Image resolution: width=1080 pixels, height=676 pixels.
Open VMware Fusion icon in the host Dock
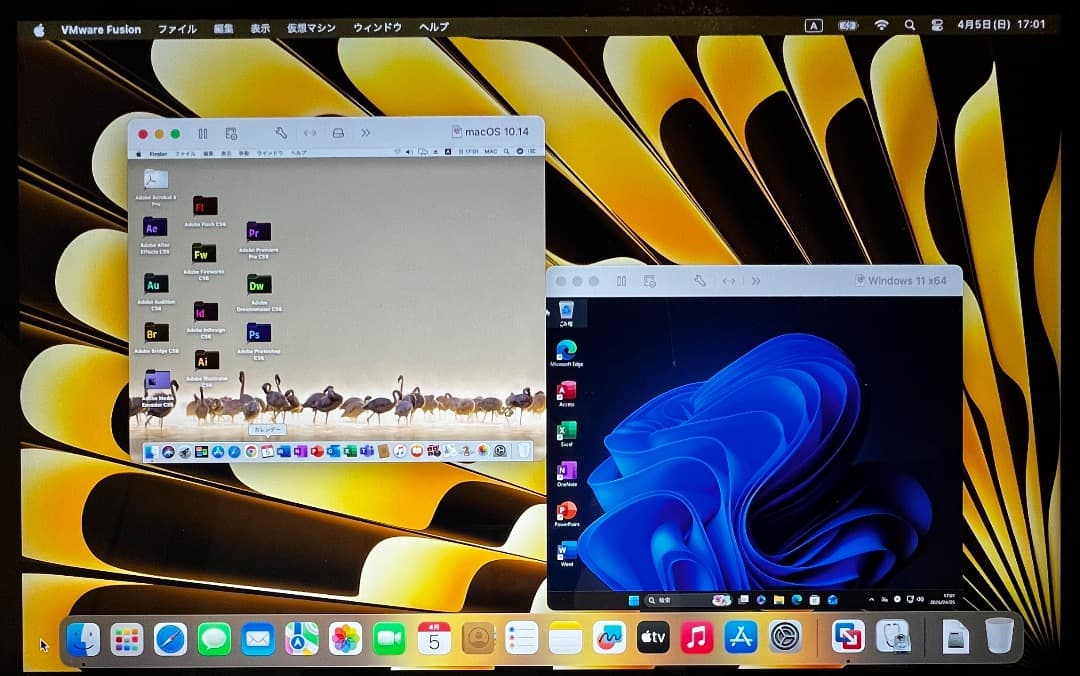coord(848,637)
